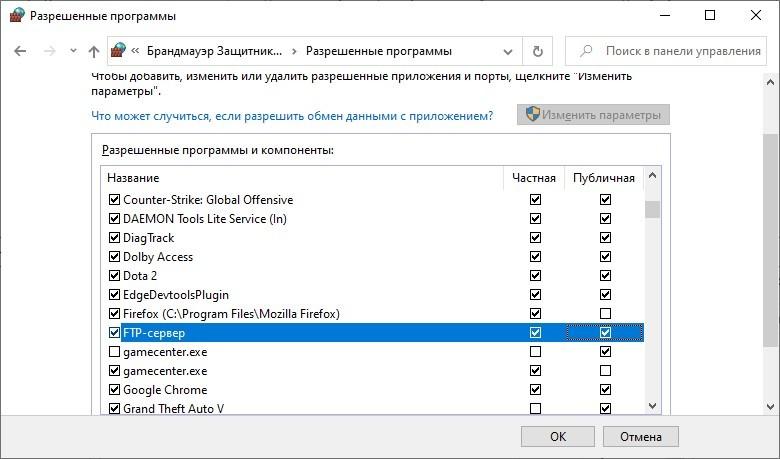This screenshot has width=780, height=459.
Task: Enable unchecked gamecenter.exe main checkbox
Action: pyautogui.click(x=114, y=352)
